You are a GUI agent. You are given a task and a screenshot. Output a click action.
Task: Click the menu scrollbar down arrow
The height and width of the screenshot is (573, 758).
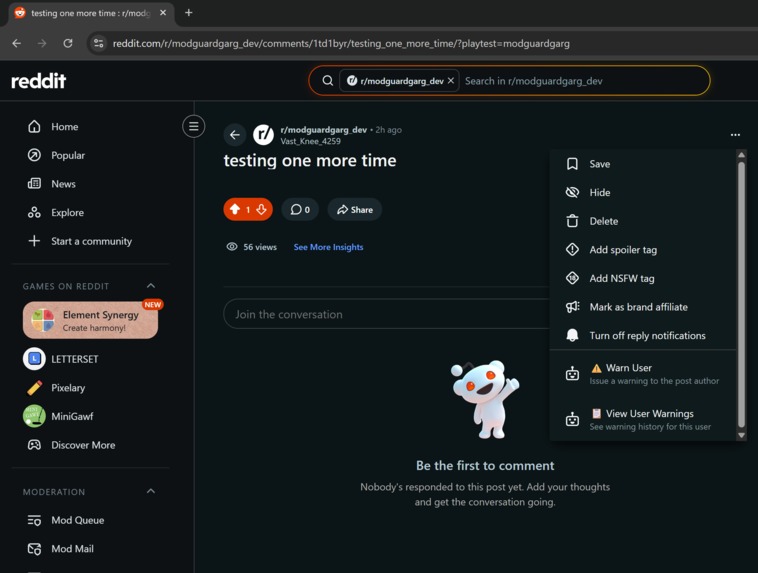pos(741,435)
